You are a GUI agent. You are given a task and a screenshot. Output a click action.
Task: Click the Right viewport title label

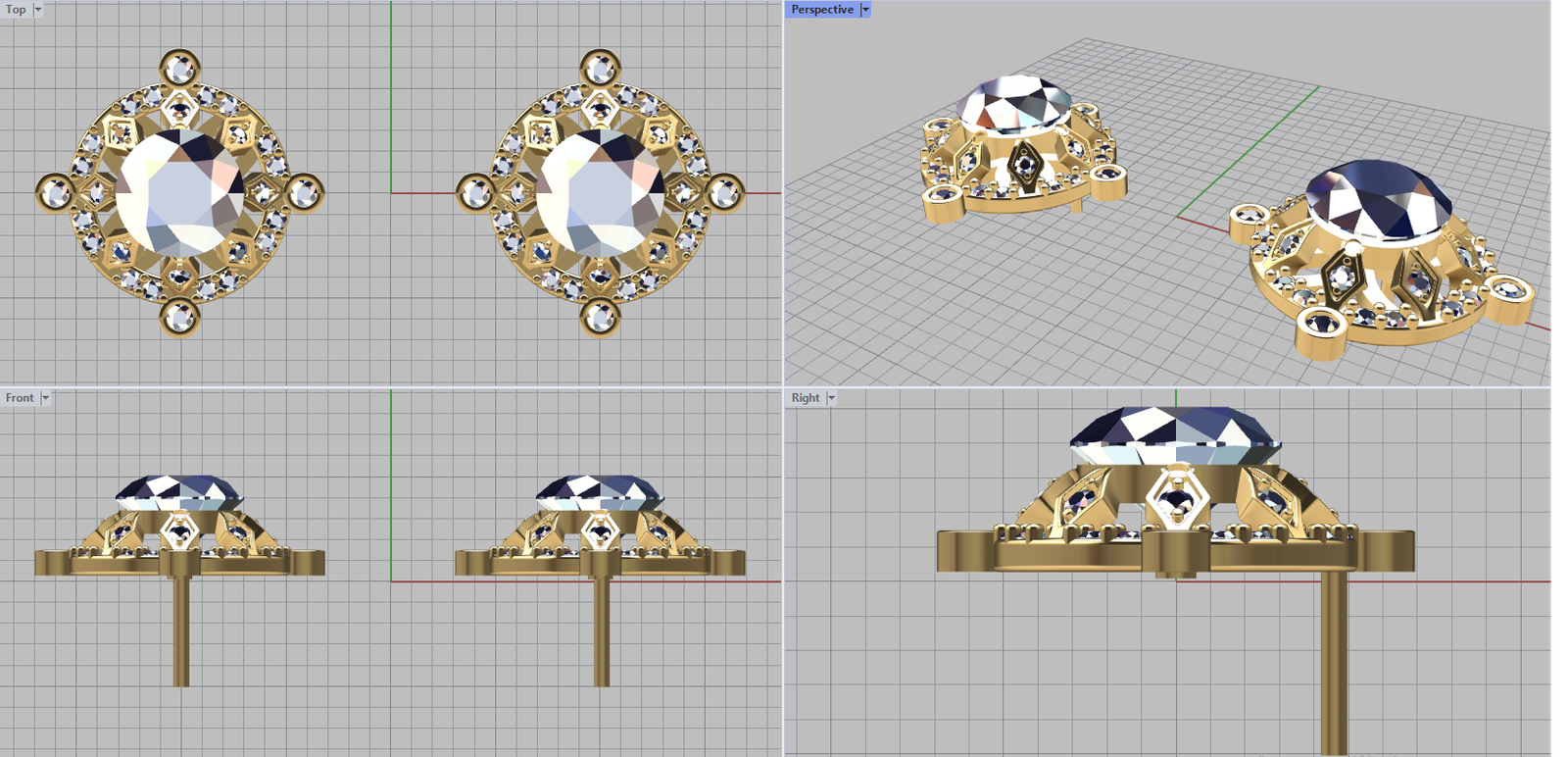(x=805, y=397)
